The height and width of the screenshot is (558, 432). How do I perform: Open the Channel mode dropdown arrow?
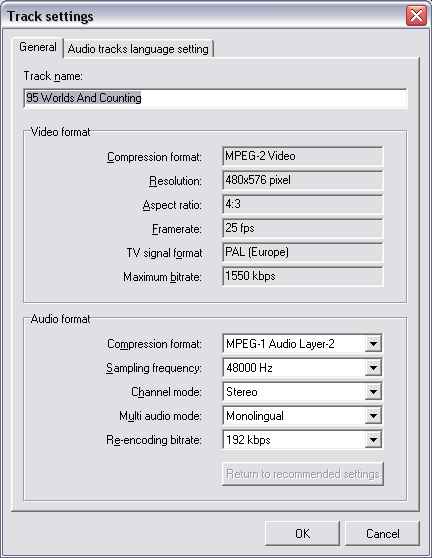[373, 392]
